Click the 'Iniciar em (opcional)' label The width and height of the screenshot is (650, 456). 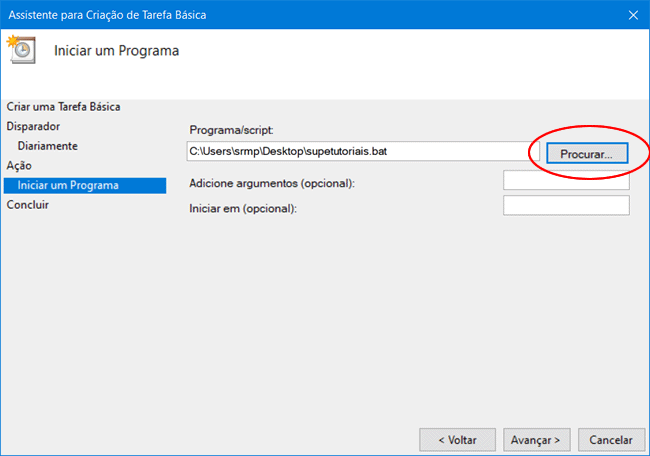click(244, 208)
